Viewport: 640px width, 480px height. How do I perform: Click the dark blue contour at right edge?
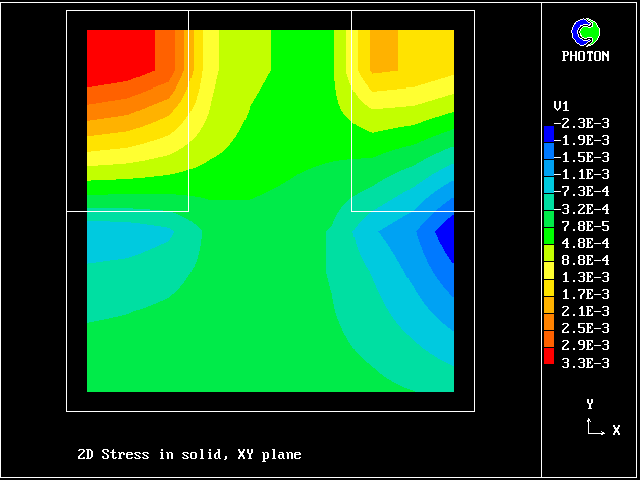pyautogui.click(x=446, y=240)
